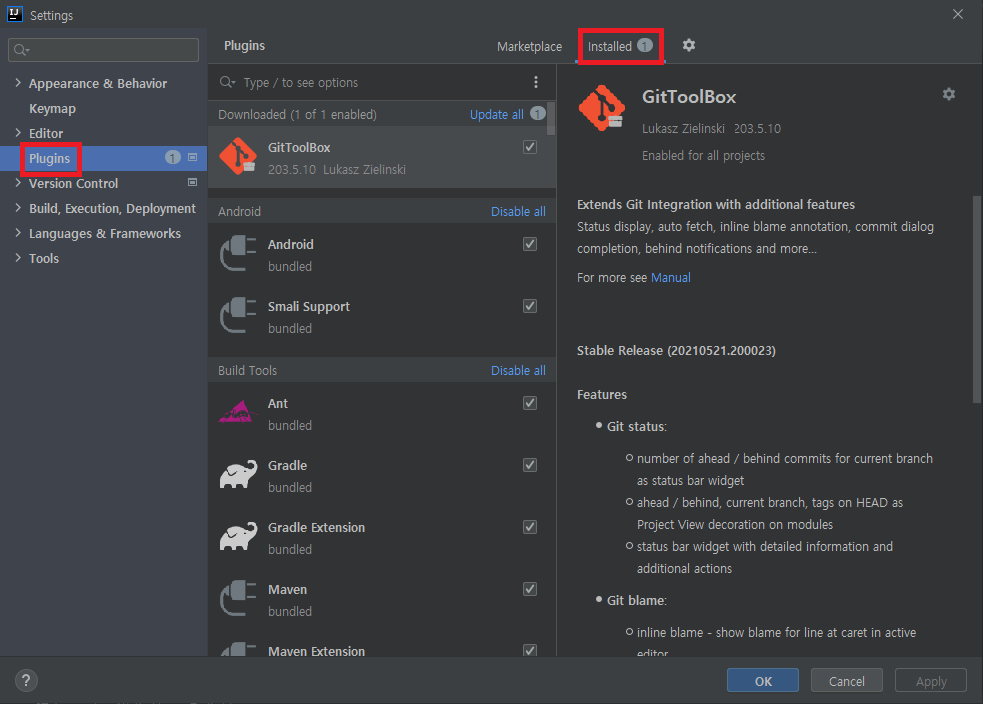
Task: Click the GitToolBox detail gear icon
Action: (x=949, y=94)
